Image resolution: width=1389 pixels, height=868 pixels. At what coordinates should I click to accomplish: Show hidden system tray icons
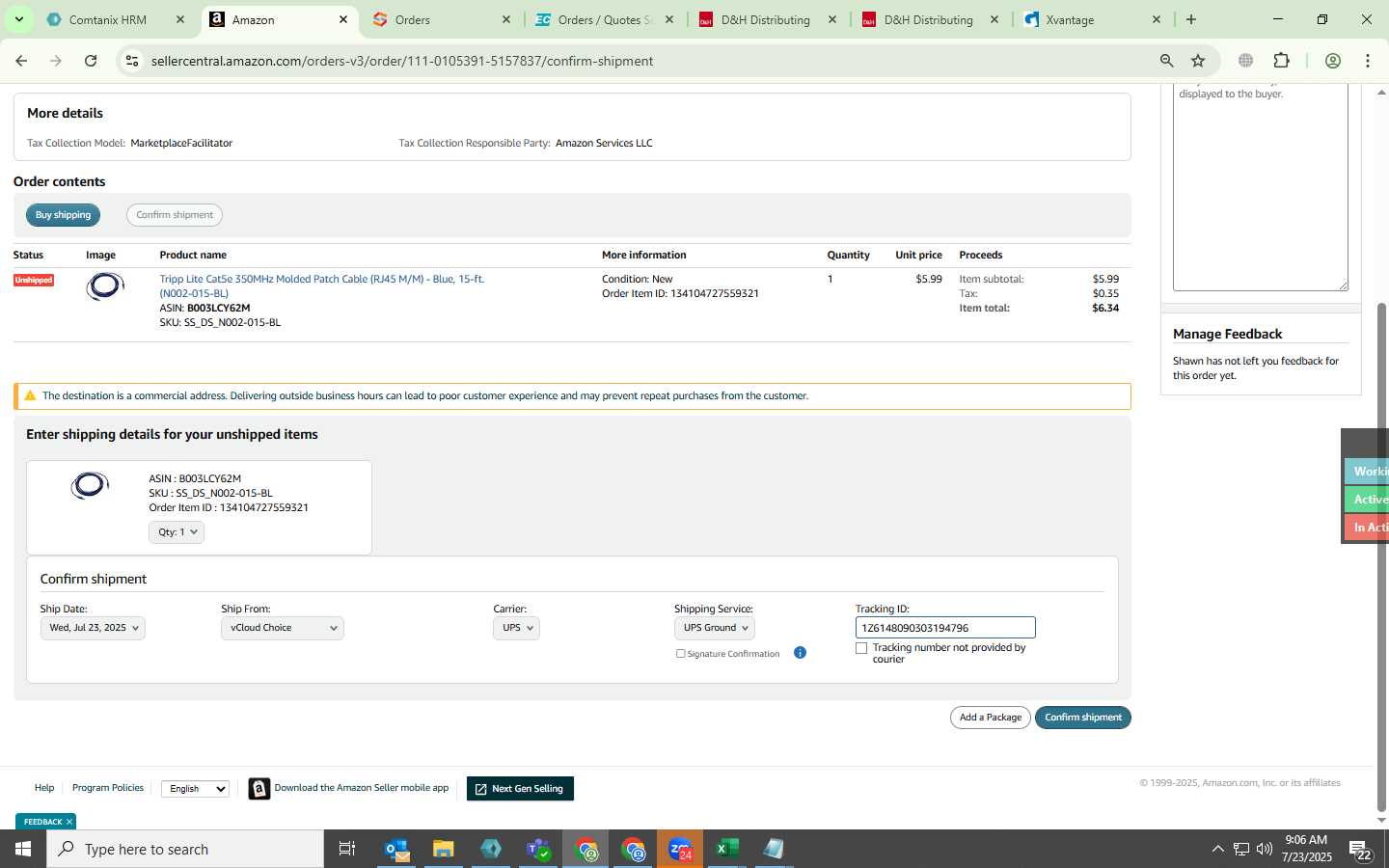click(1217, 849)
